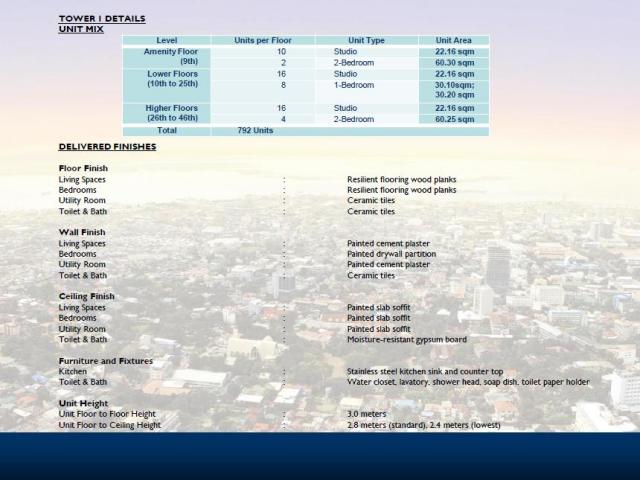Viewport: 640px width, 480px height.
Task: Click the "Level" table column header
Action: pyautogui.click(x=167, y=40)
